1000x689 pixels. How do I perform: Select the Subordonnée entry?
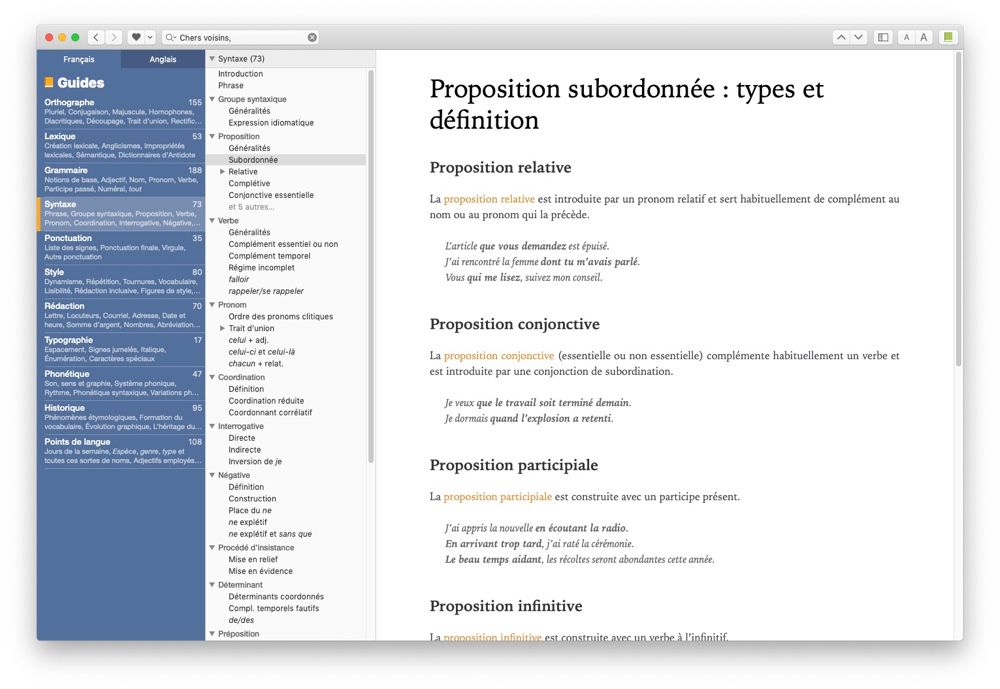(253, 159)
